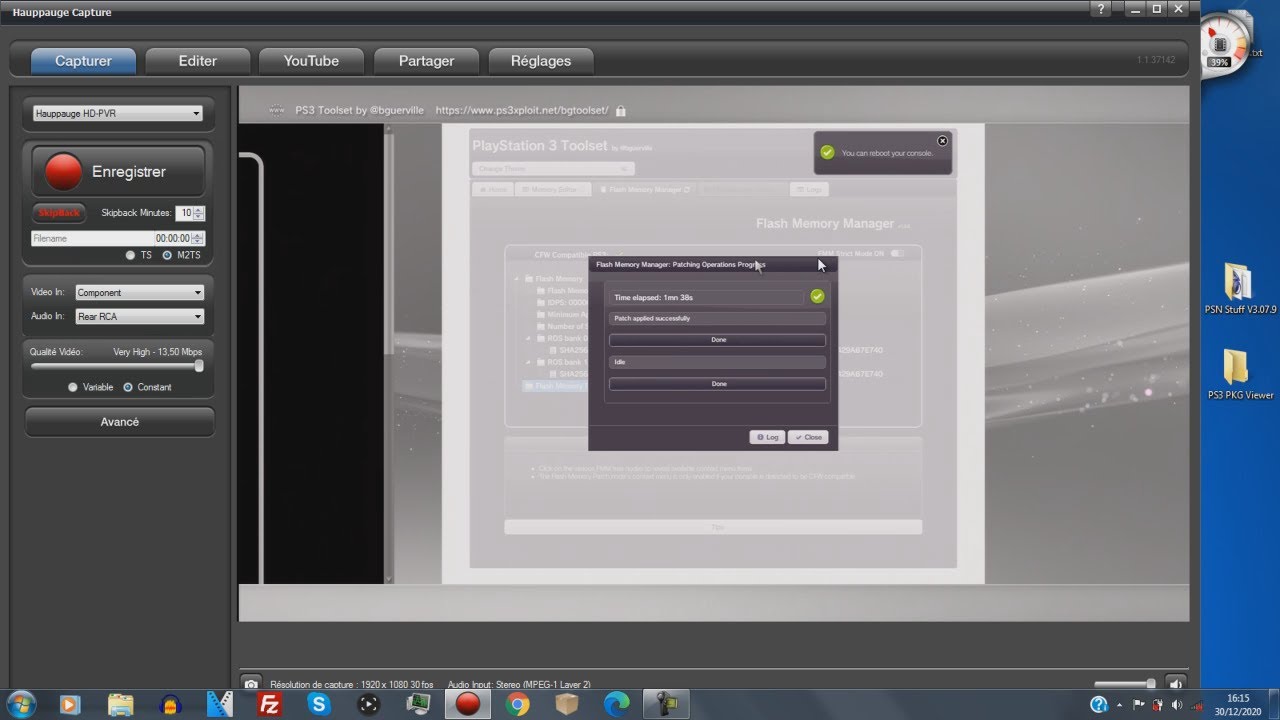The image size is (1280, 720).
Task: Open Skype from the taskbar
Action: (x=319, y=704)
